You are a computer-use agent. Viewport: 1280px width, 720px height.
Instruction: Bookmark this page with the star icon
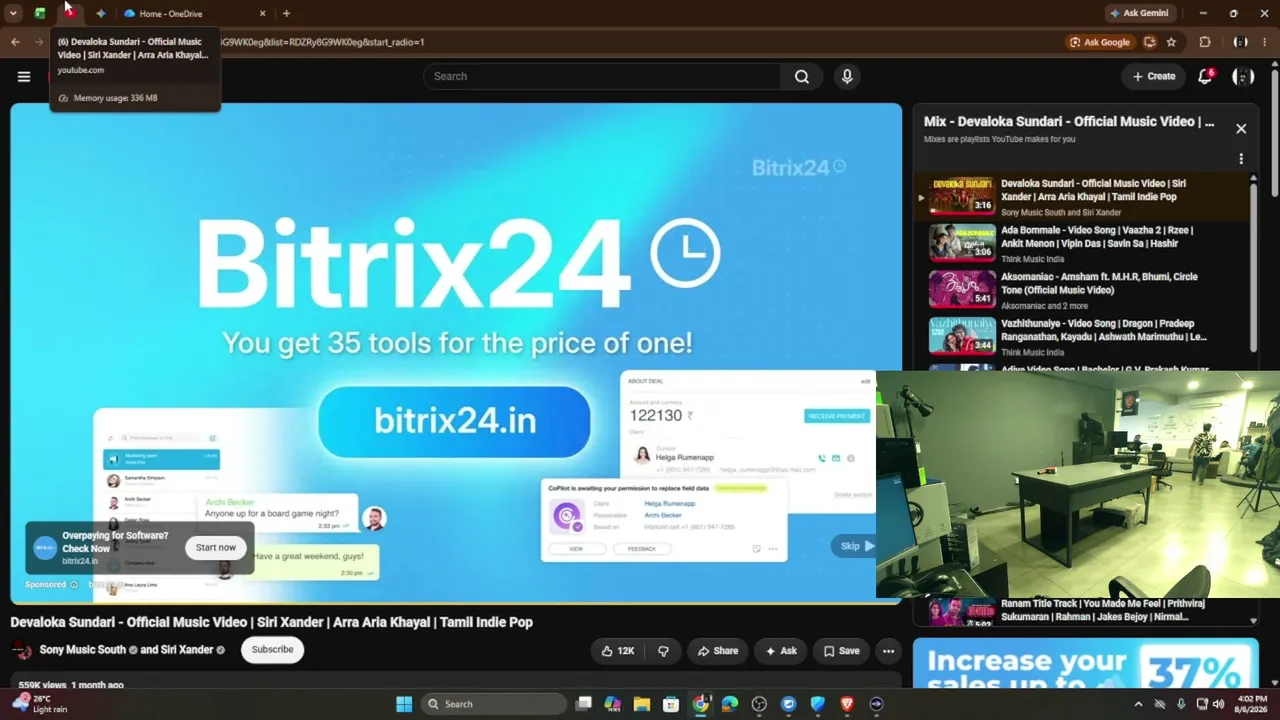pyautogui.click(x=1171, y=42)
